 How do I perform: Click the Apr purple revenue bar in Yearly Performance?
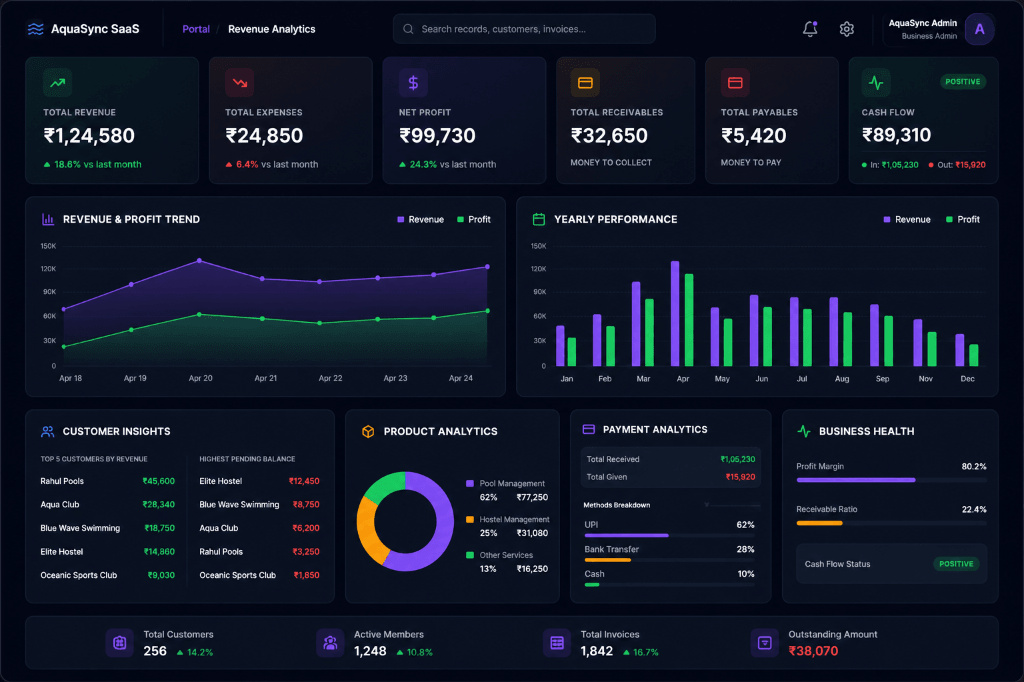click(x=675, y=314)
